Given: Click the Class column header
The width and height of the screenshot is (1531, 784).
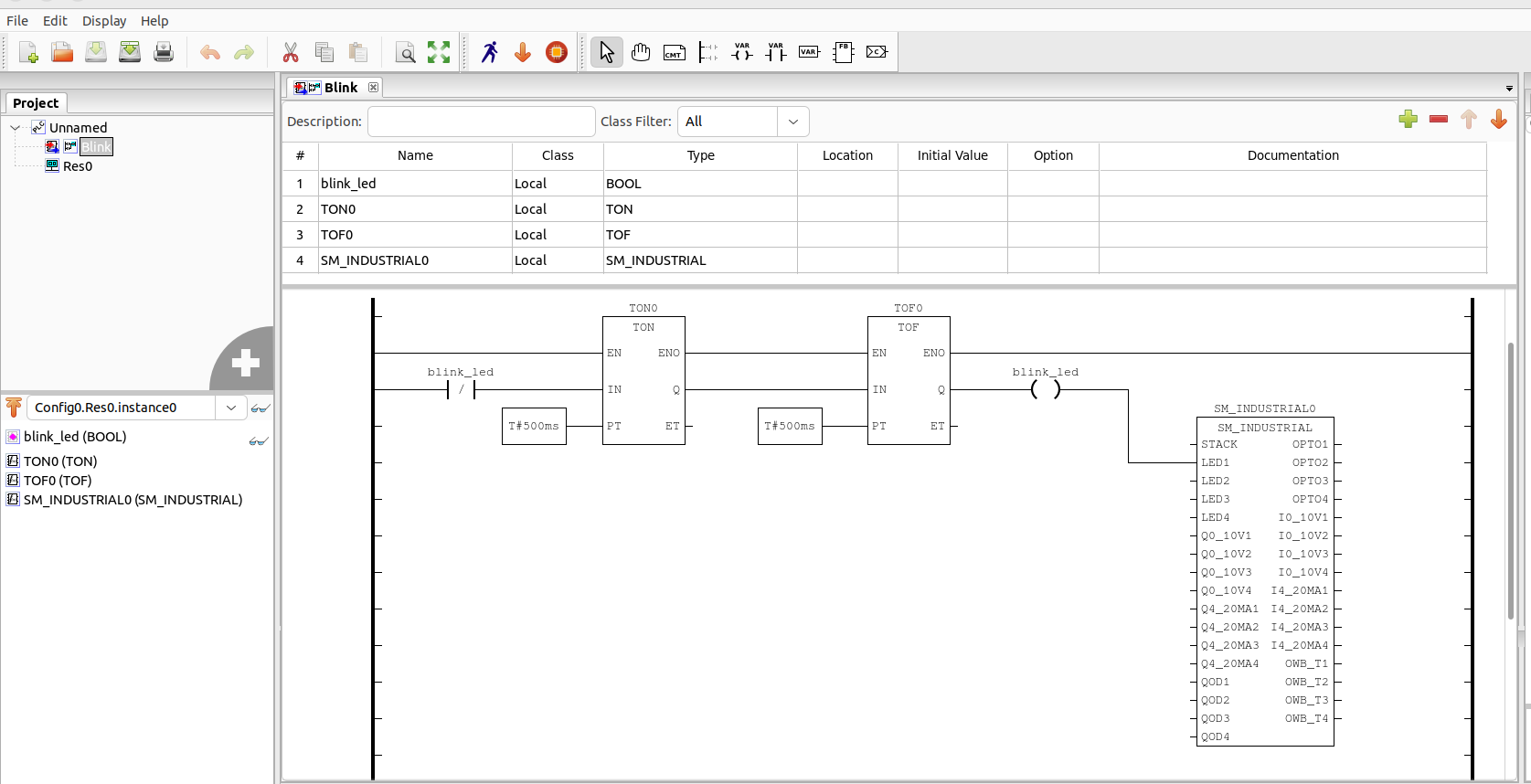Looking at the screenshot, I should [558, 155].
